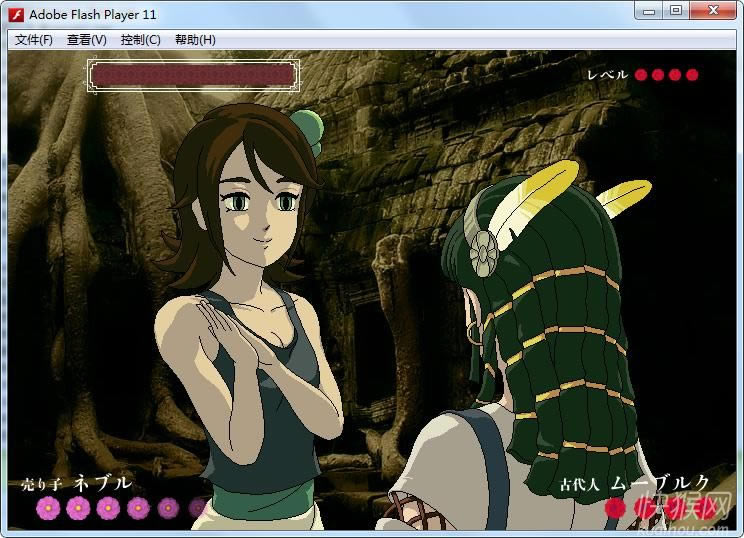
Task: Open the 控制(C) menu
Action: click(x=140, y=40)
